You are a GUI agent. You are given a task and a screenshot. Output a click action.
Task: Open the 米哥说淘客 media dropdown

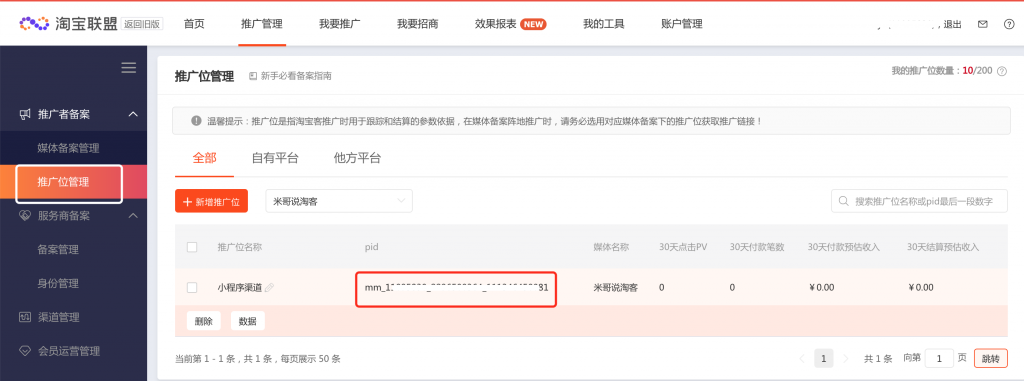[x=339, y=201]
